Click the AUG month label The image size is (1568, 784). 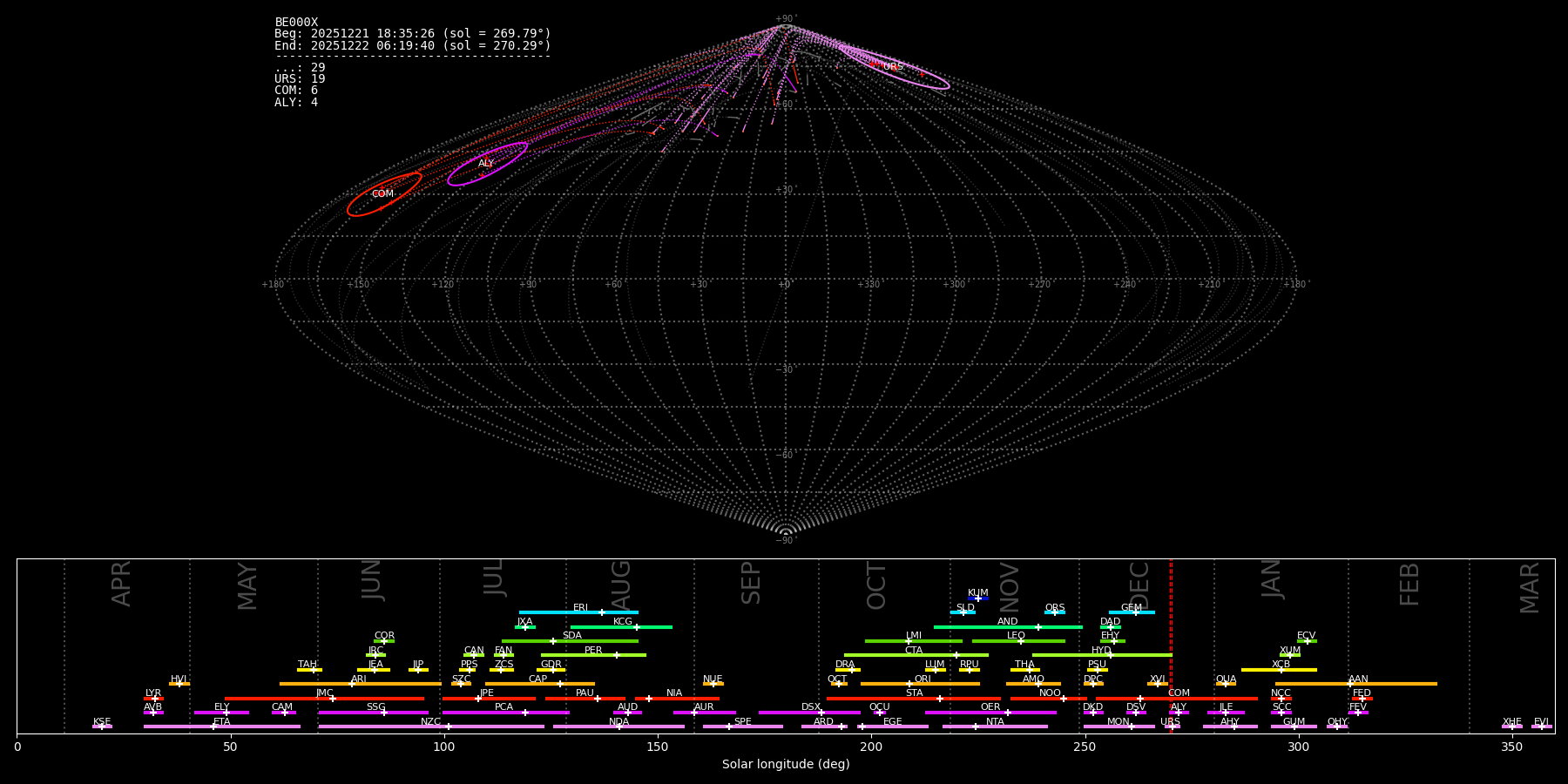[x=621, y=585]
